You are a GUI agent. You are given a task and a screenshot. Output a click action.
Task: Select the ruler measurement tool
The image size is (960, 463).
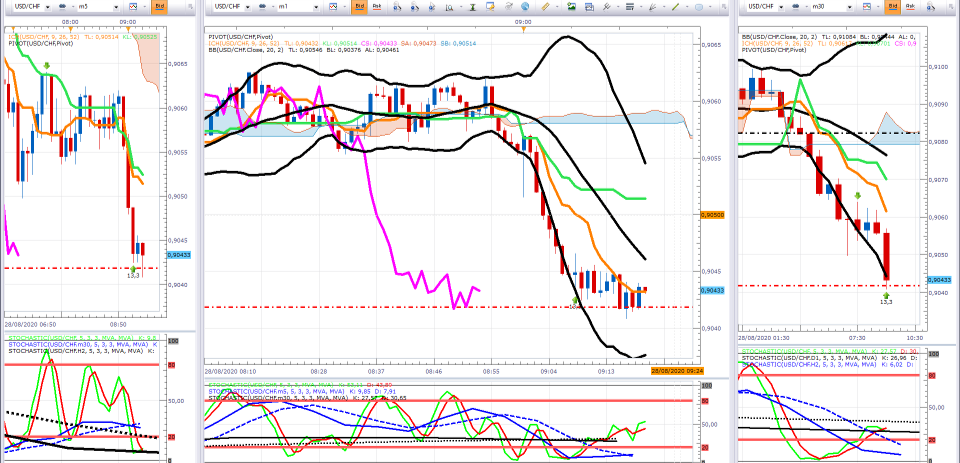[546, 6]
